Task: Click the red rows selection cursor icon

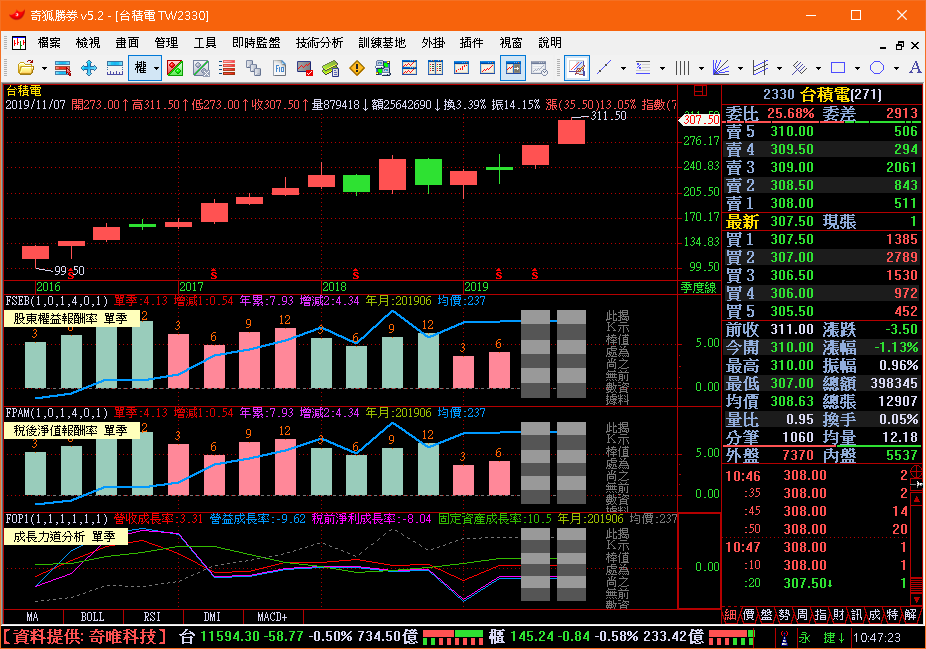Action: 63,68
